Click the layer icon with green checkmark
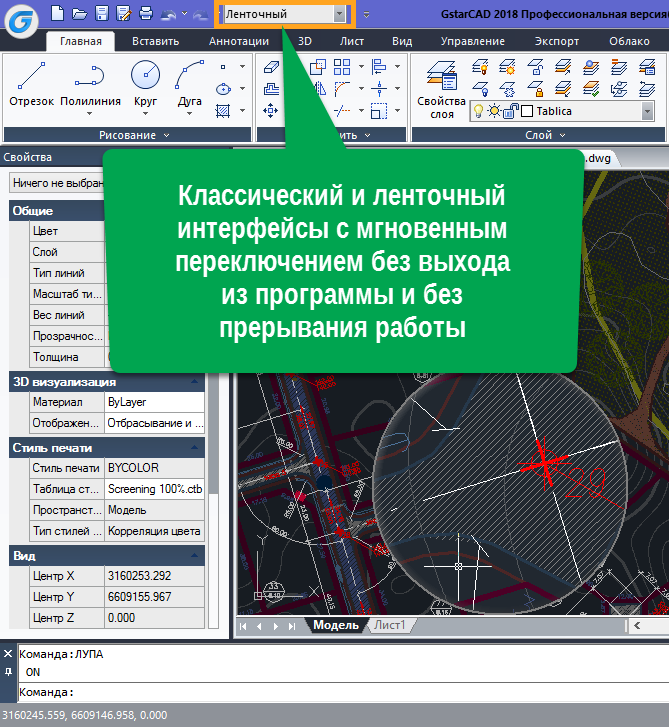The image size is (669, 727). click(591, 89)
